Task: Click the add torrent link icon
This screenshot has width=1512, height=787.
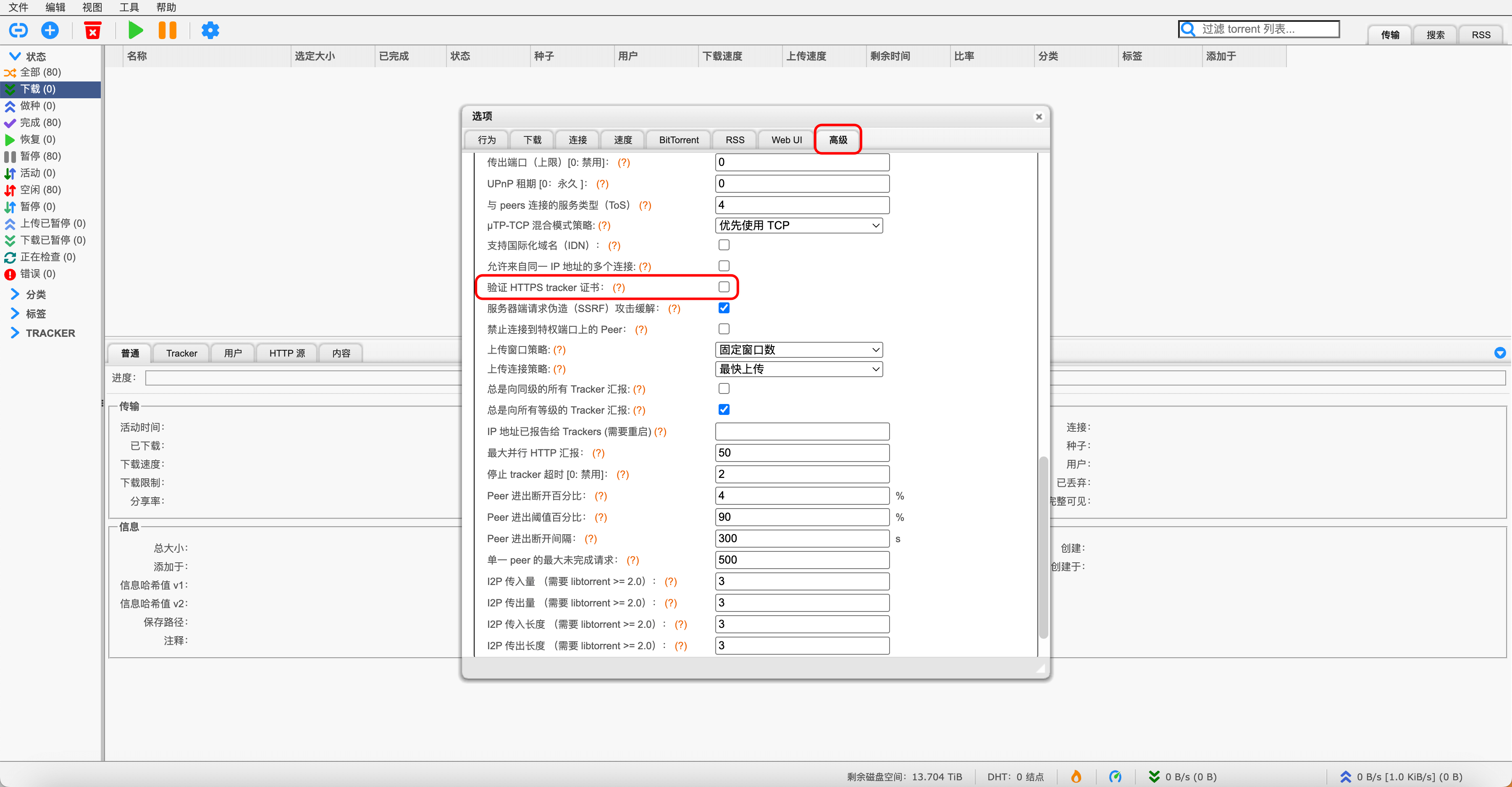Action: tap(18, 30)
